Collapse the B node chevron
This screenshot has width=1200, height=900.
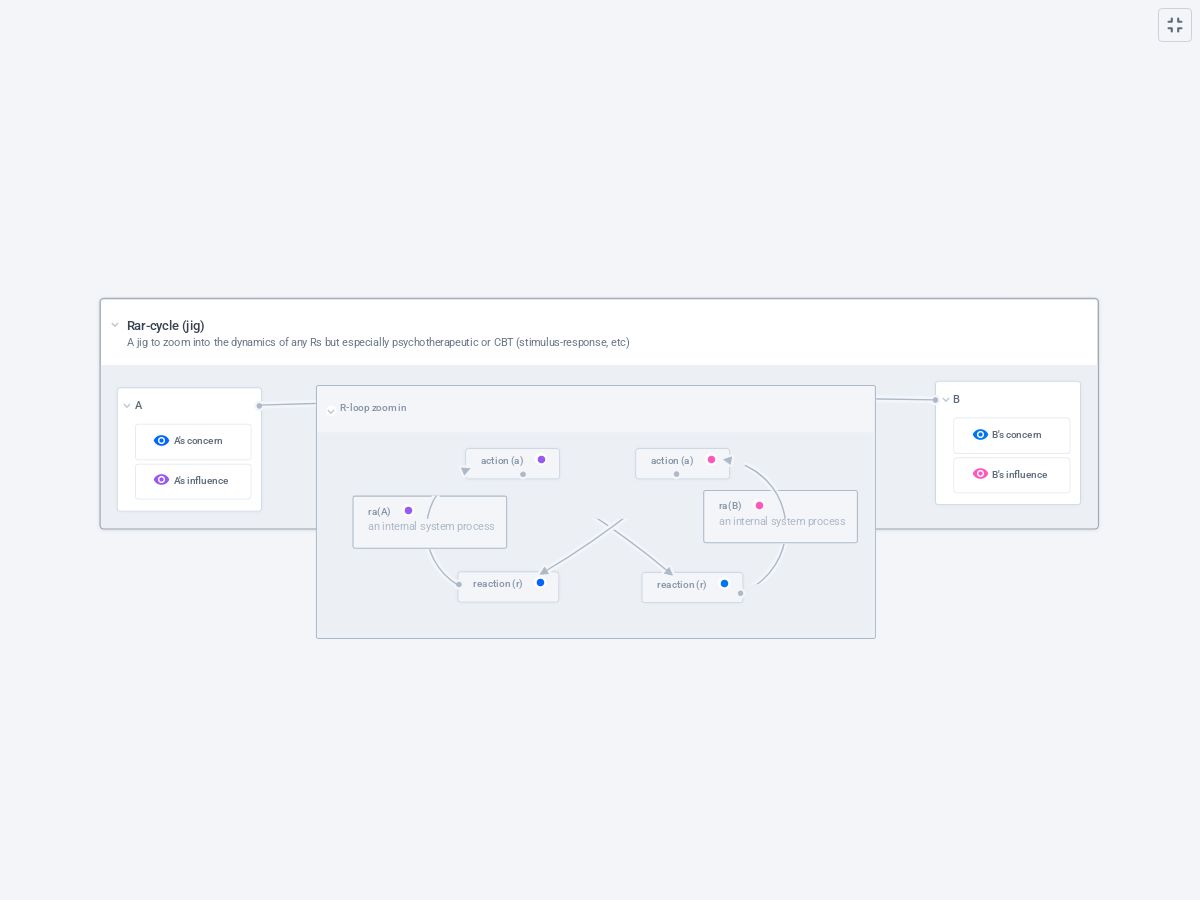point(946,400)
